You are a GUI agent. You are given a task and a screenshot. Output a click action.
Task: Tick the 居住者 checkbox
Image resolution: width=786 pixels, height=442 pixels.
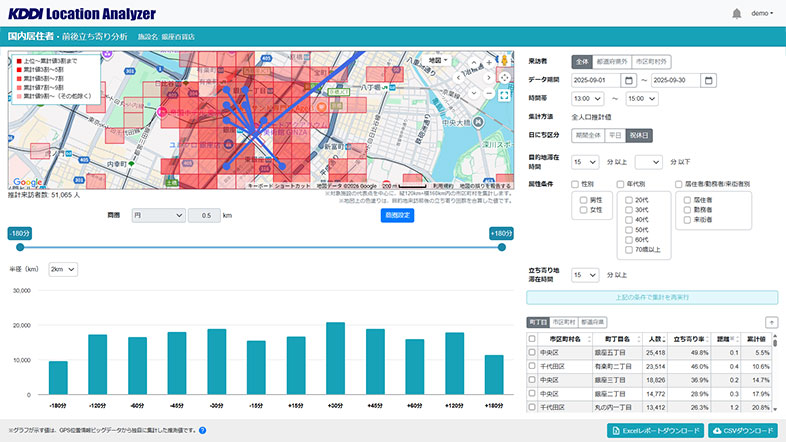pyautogui.click(x=686, y=200)
